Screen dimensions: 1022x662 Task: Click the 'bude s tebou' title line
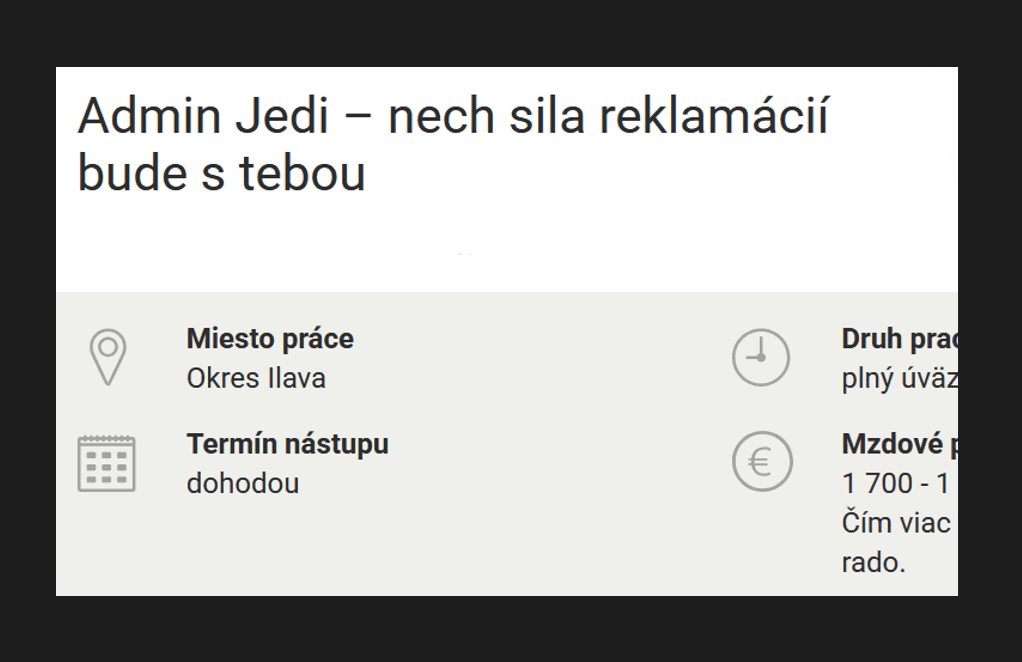tap(221, 174)
